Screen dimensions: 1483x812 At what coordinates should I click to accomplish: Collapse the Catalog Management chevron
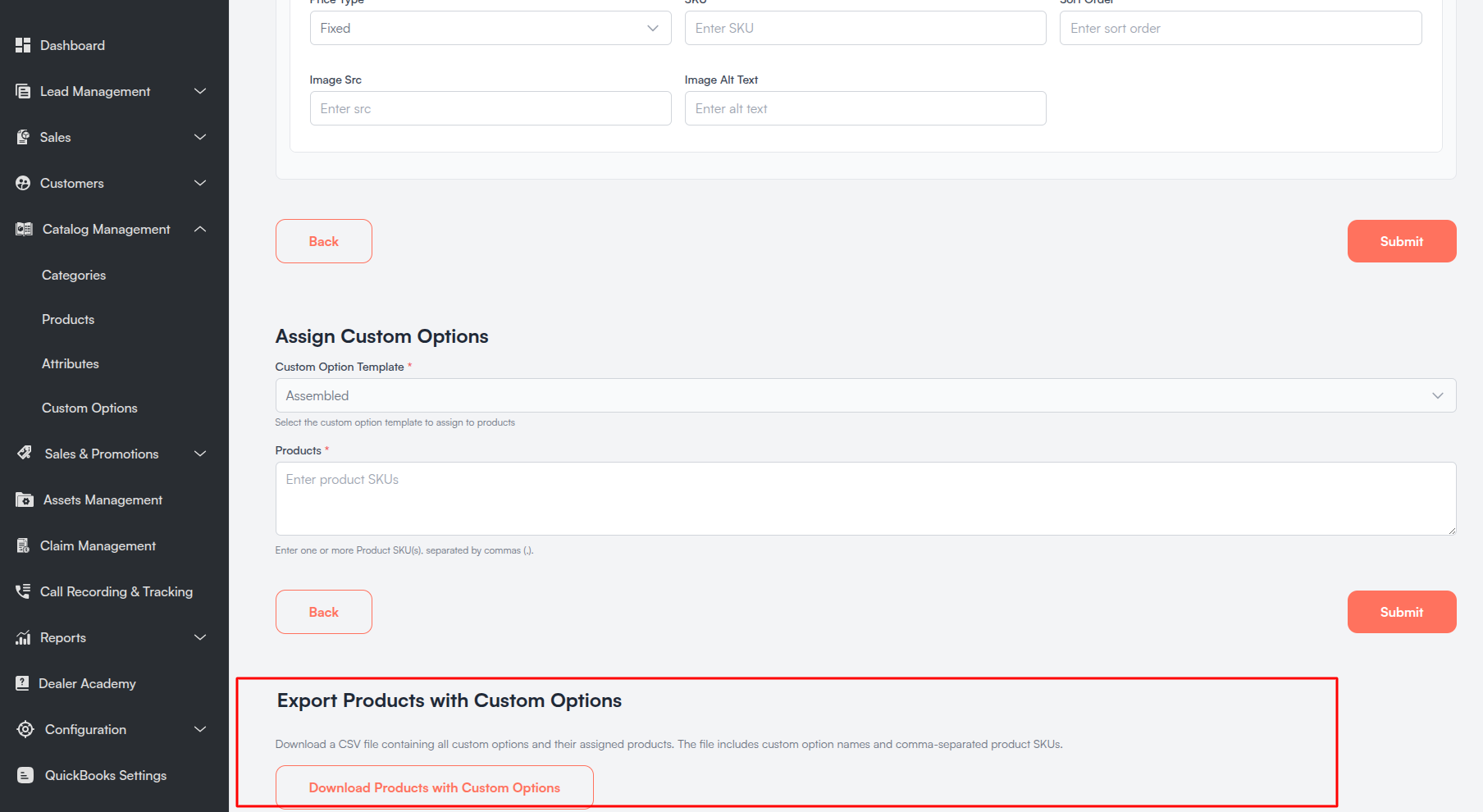tap(200, 229)
